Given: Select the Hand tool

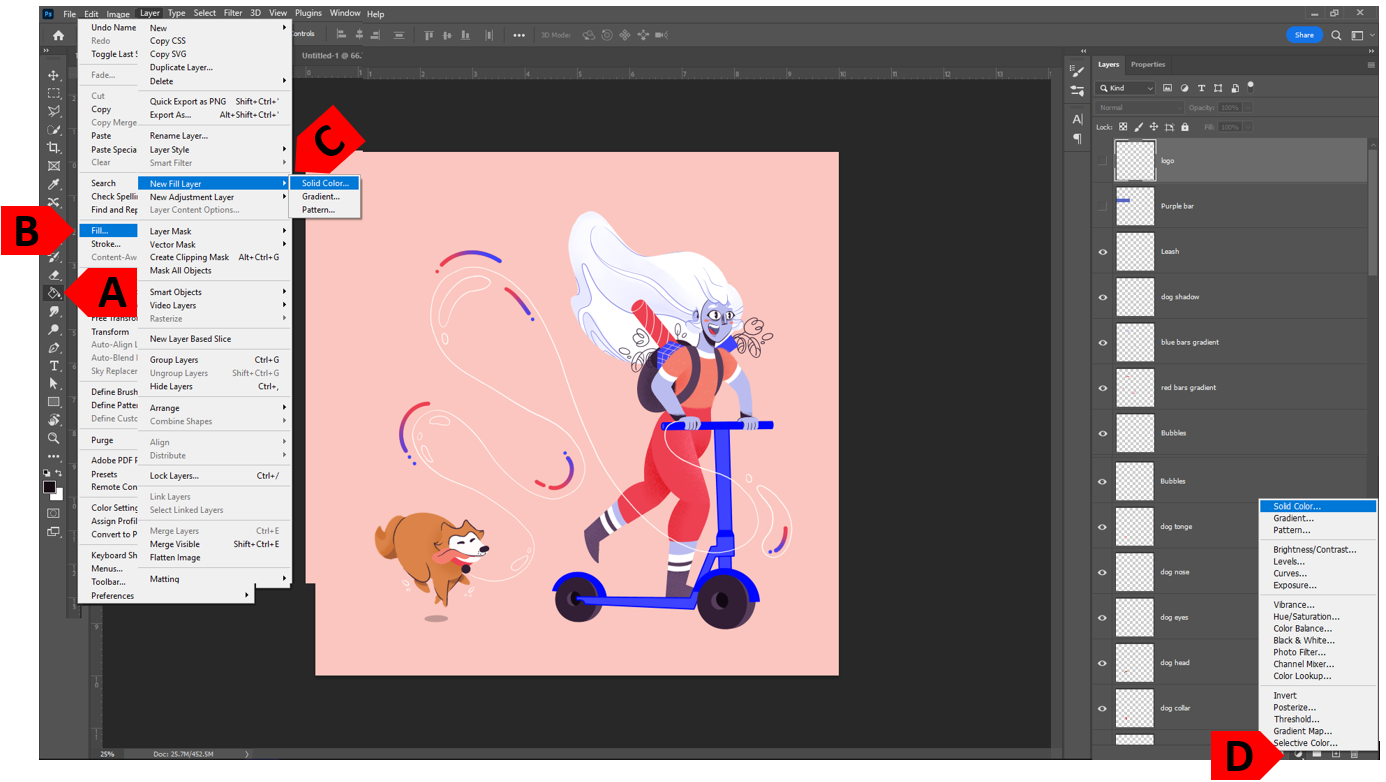Looking at the screenshot, I should click(54, 420).
